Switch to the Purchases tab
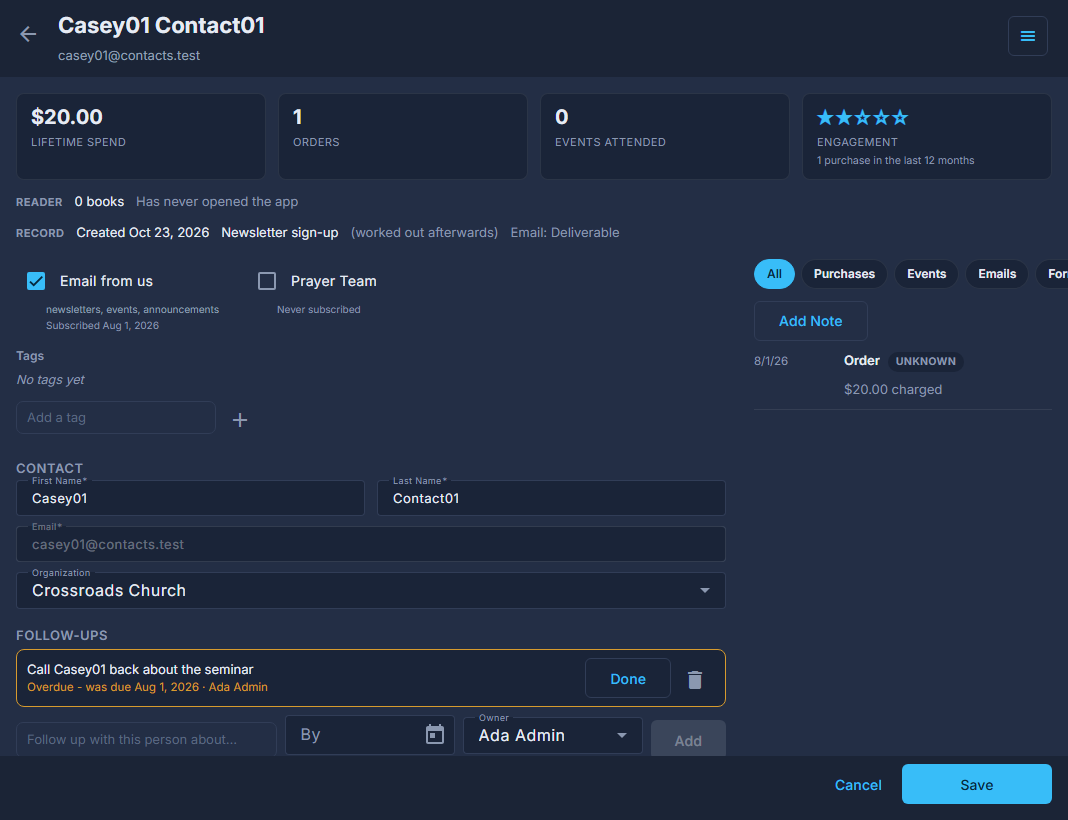 tap(844, 274)
